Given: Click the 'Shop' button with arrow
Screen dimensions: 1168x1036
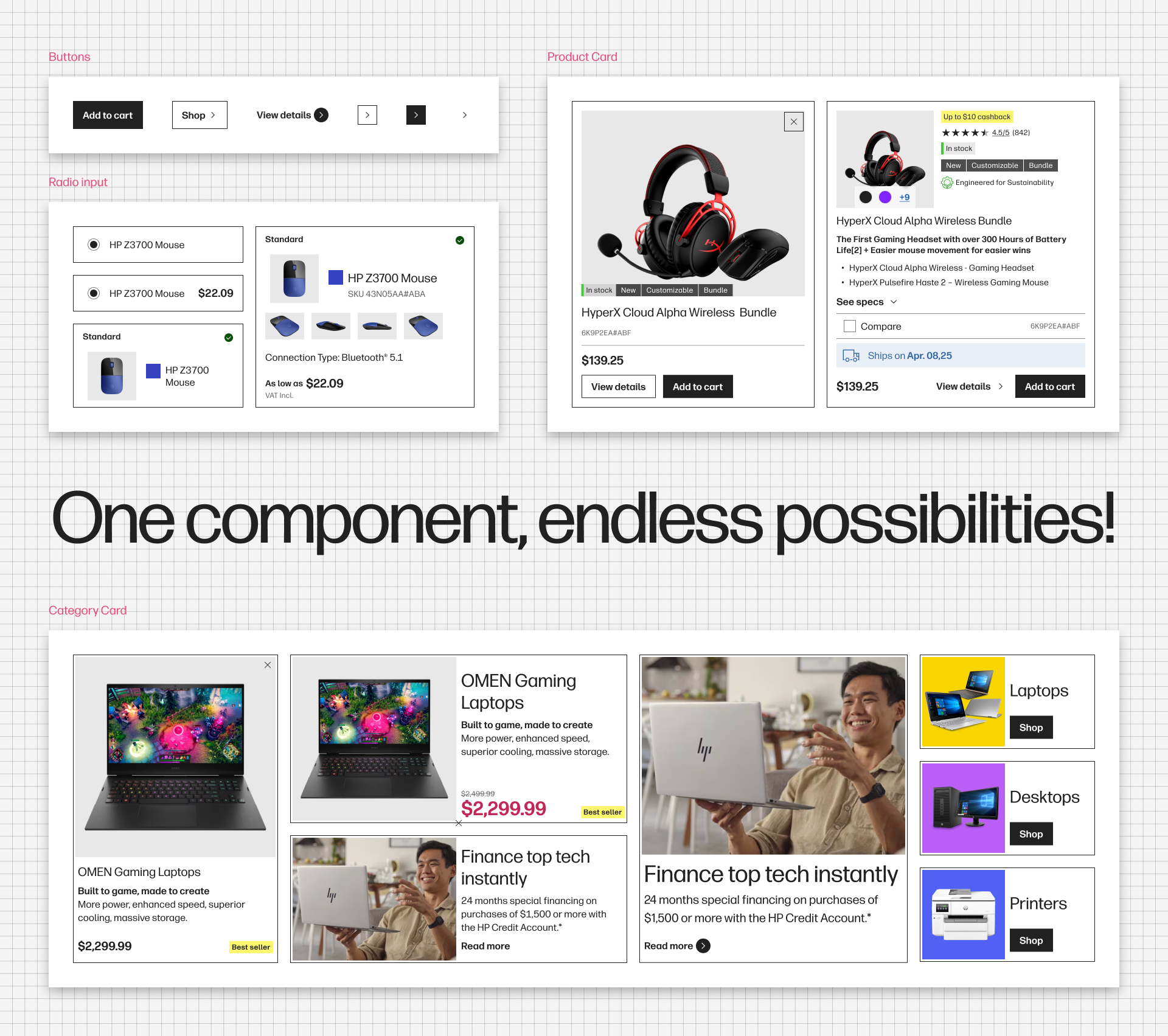Looking at the screenshot, I should tap(198, 114).
